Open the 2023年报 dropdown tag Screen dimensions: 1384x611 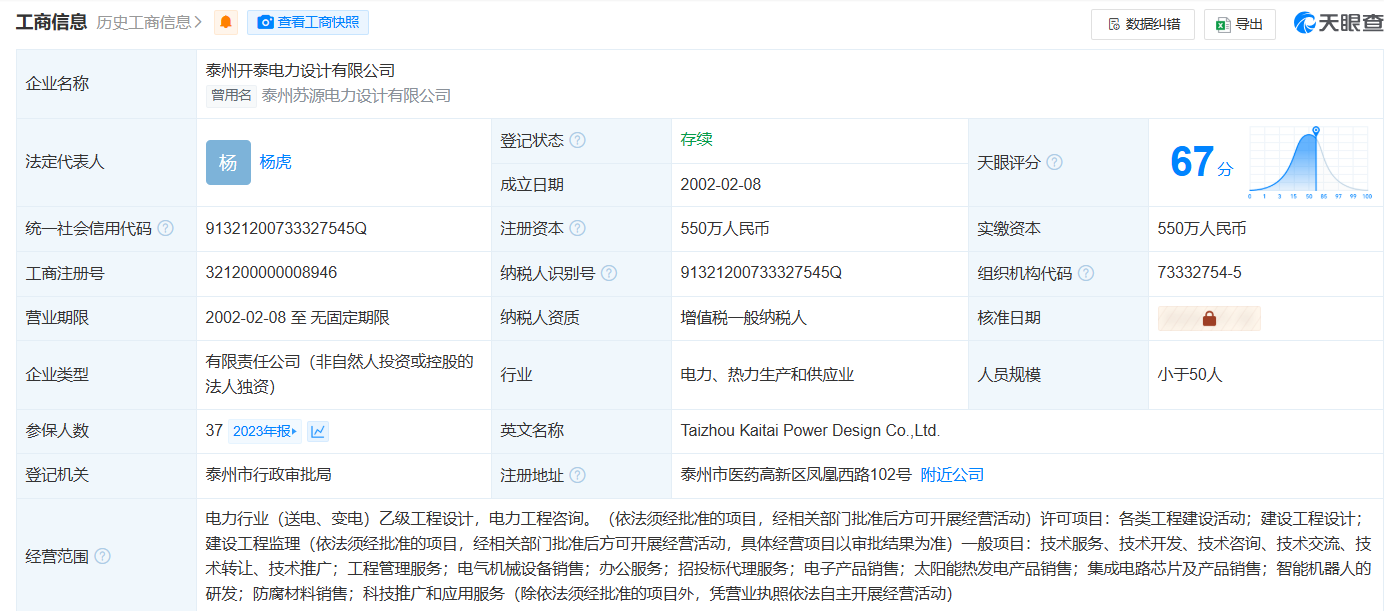coord(265,431)
